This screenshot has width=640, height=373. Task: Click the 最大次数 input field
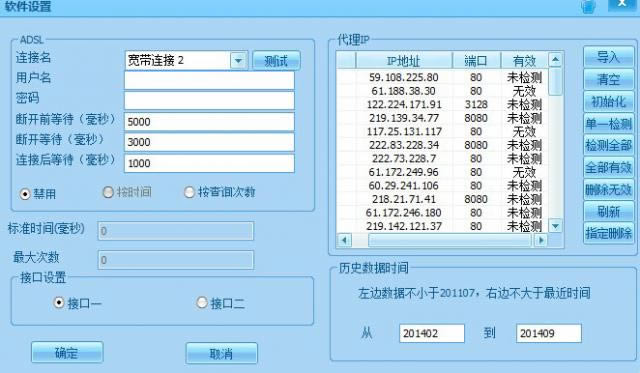(x=176, y=260)
